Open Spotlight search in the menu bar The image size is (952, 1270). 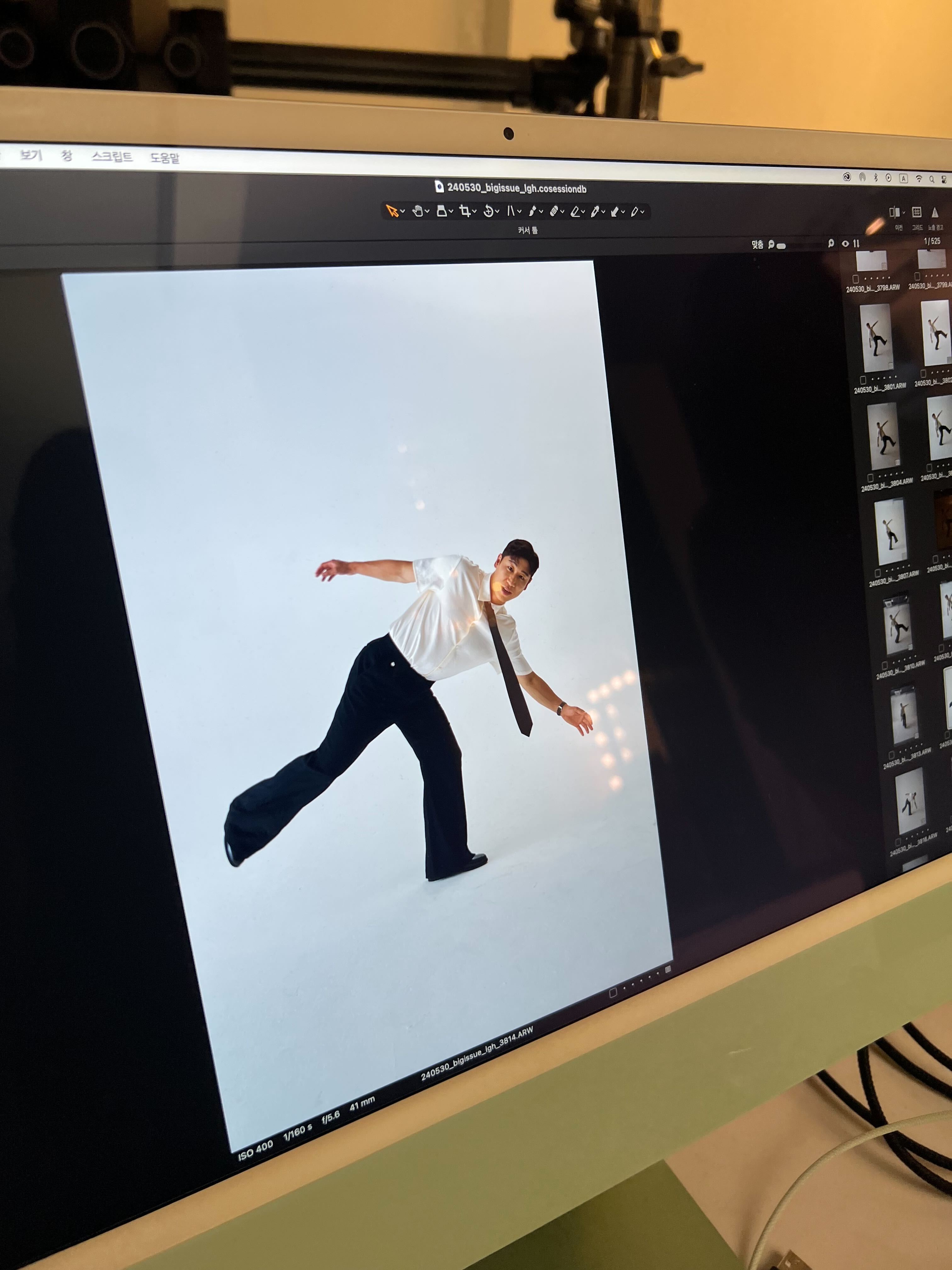pyautogui.click(x=932, y=179)
